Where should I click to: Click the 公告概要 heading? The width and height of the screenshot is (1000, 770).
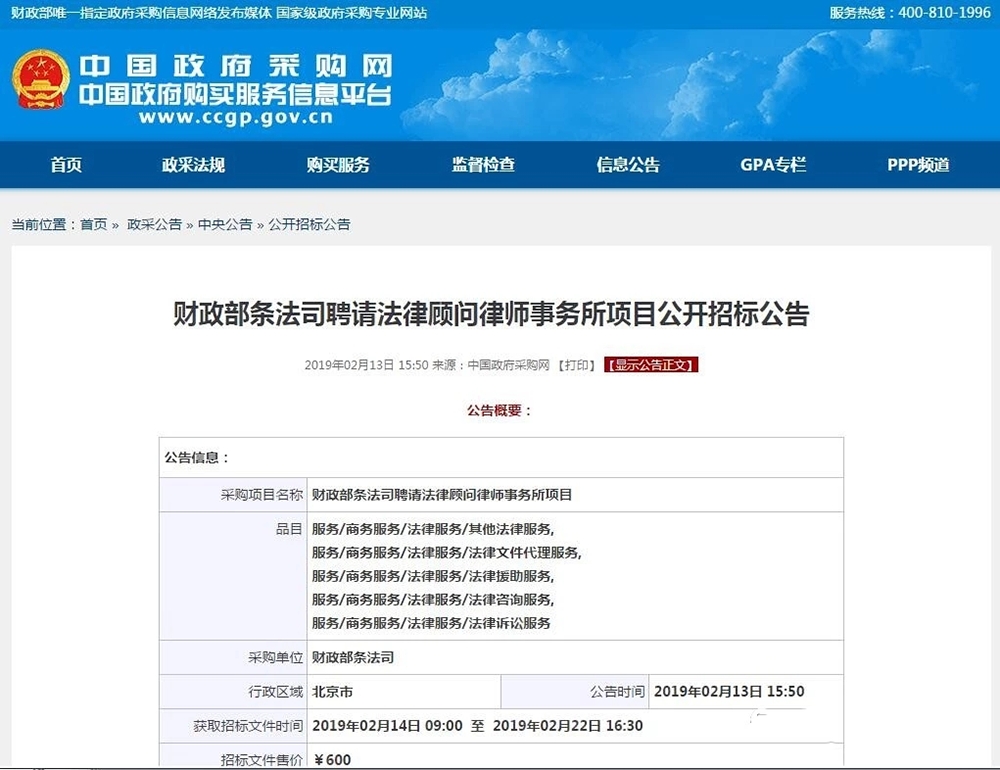(499, 410)
